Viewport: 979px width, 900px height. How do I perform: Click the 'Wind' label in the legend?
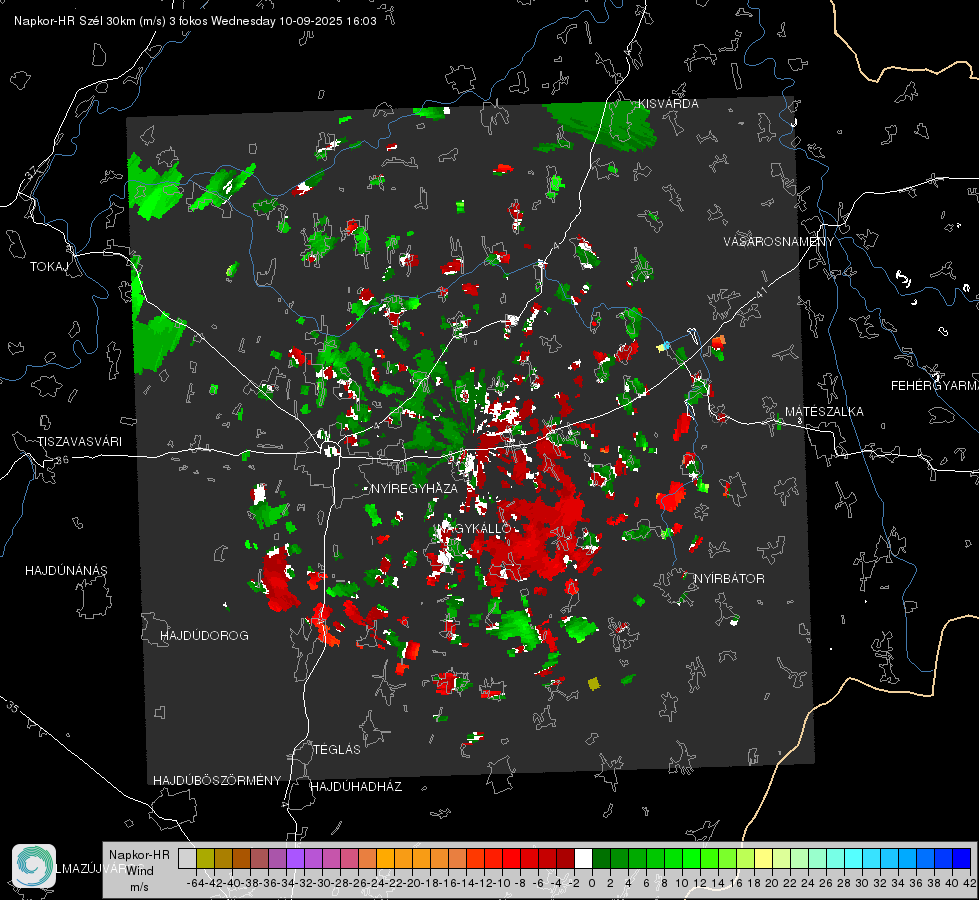(x=139, y=870)
